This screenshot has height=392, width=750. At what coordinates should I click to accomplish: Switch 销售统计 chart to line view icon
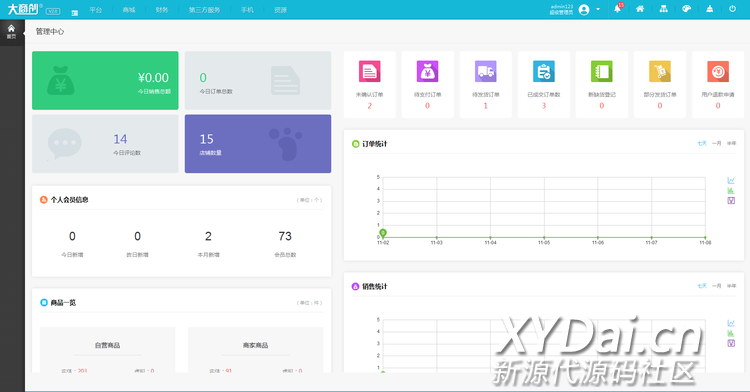(x=731, y=323)
